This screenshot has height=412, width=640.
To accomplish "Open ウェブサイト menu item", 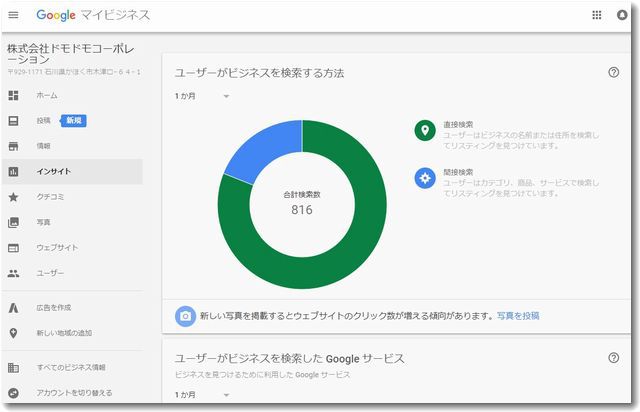I will [57, 248].
